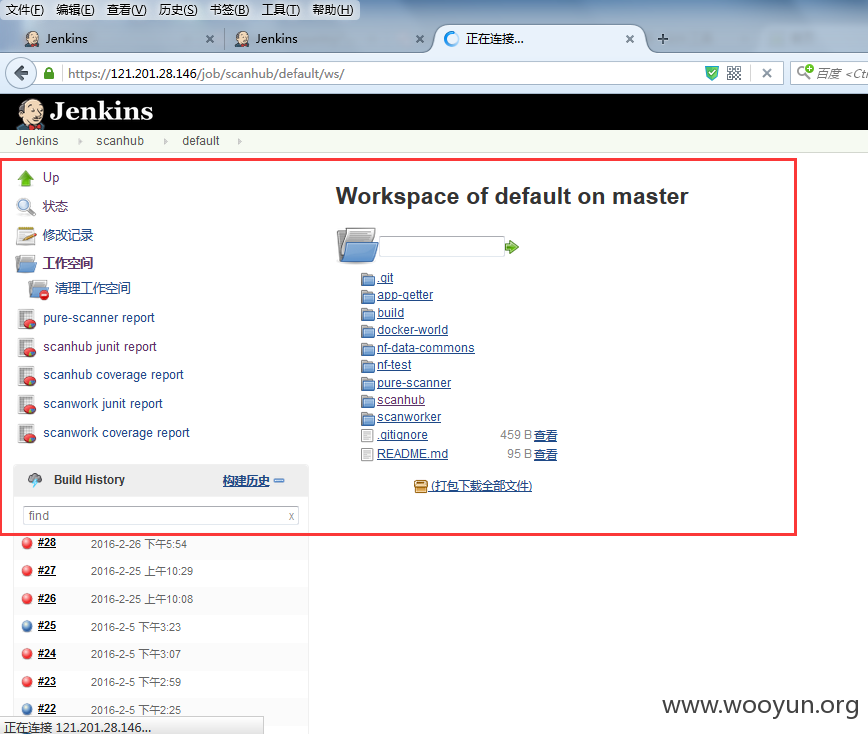Viewport: 868px width, 734px height.
Task: Open the scanhub folder link
Action: [x=401, y=400]
